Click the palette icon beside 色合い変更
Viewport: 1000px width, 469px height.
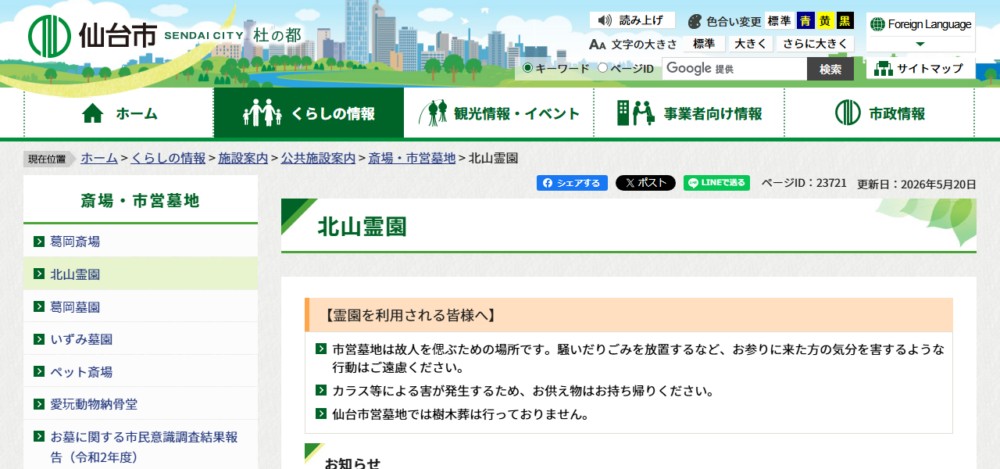695,22
